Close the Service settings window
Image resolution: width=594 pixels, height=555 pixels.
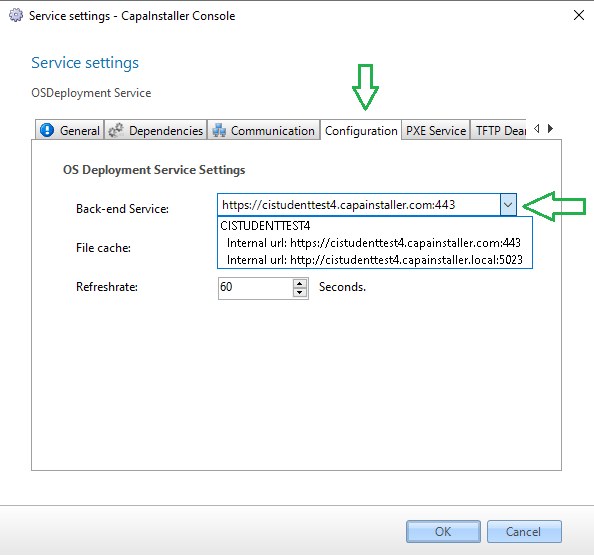578,15
